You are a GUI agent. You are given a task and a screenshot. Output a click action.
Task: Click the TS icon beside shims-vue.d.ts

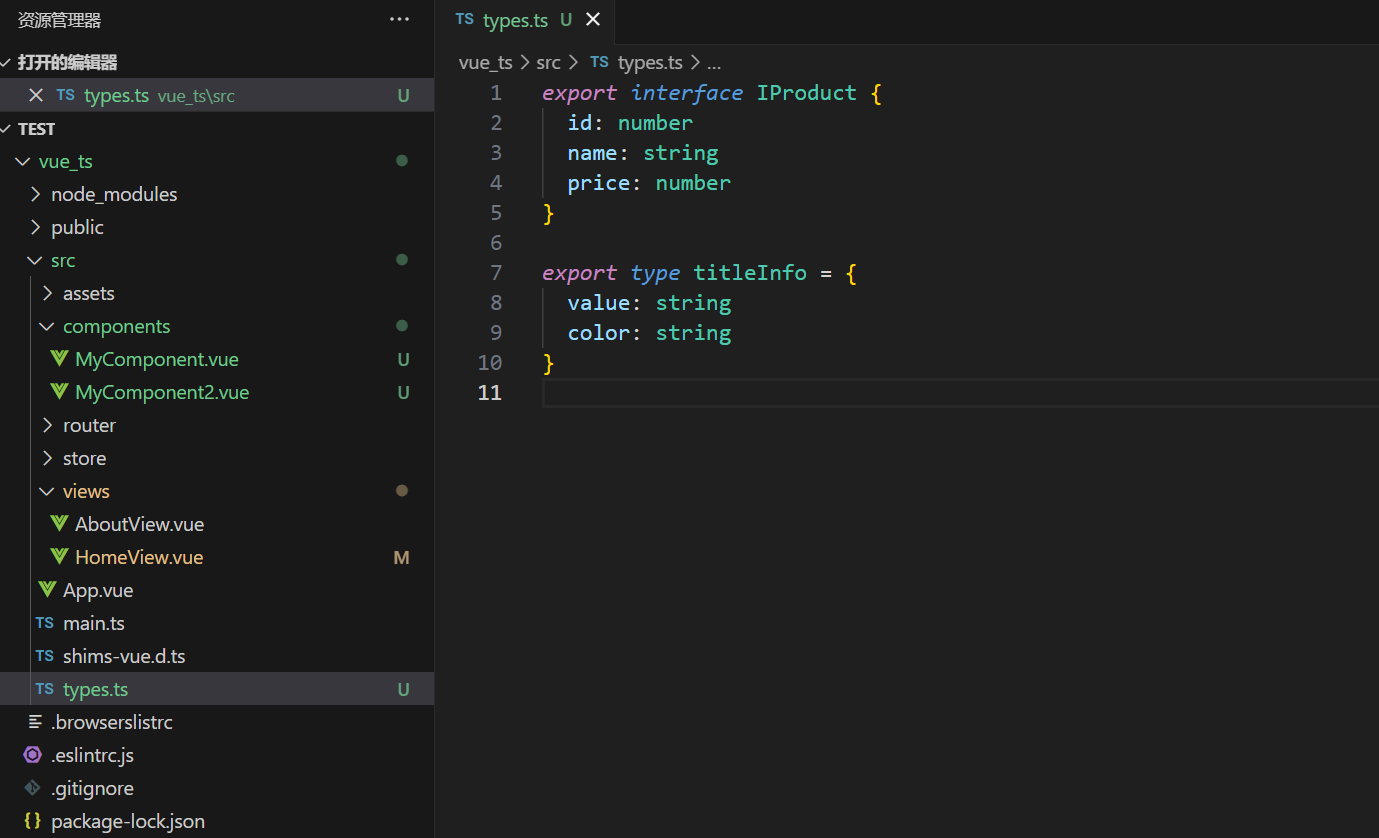pyautogui.click(x=44, y=656)
